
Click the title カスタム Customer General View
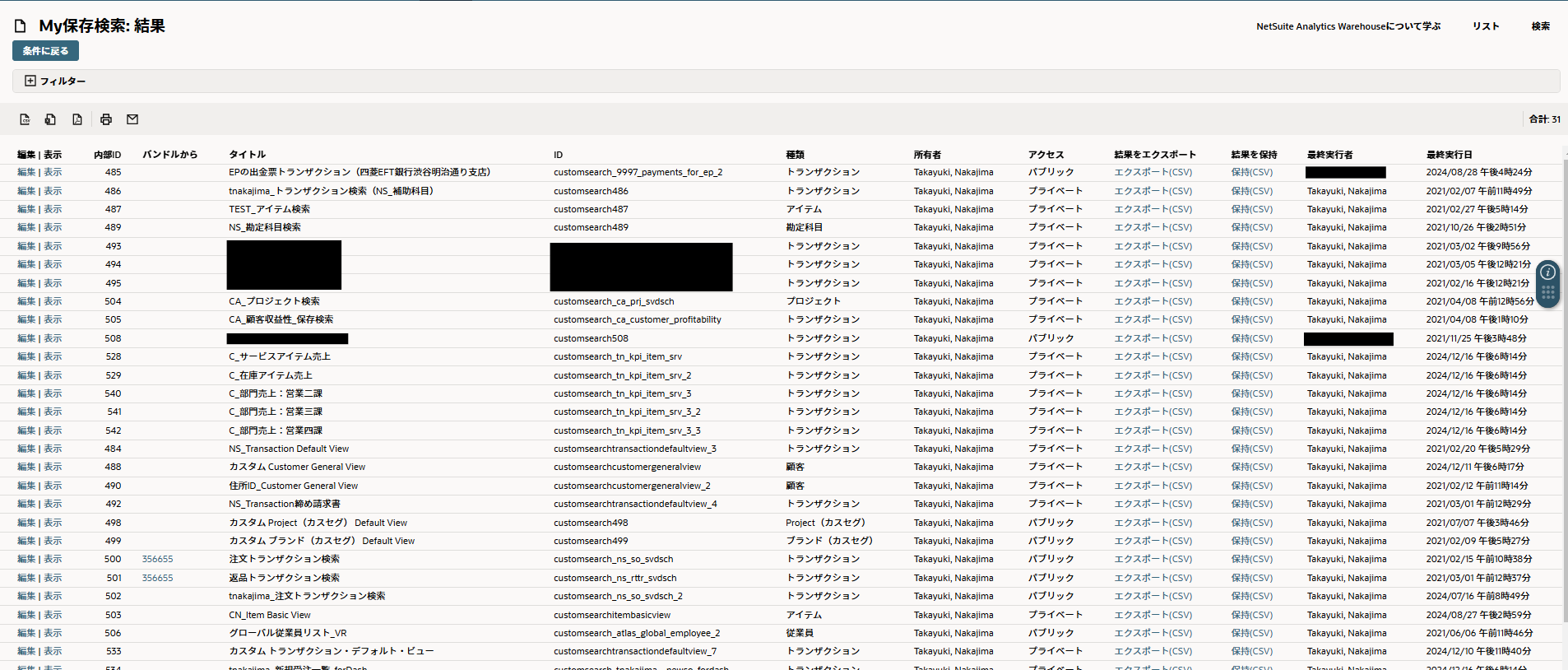pos(297,467)
